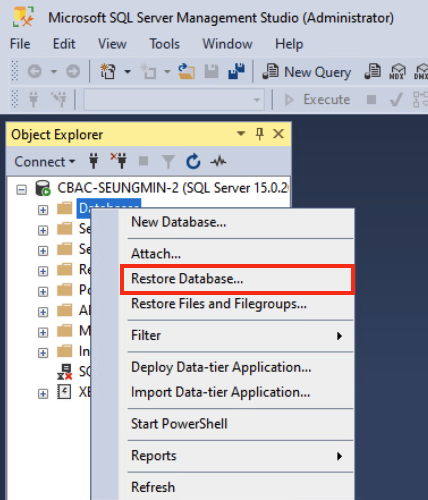
Task: Expand the Databases folder node
Action: [x=43, y=210]
